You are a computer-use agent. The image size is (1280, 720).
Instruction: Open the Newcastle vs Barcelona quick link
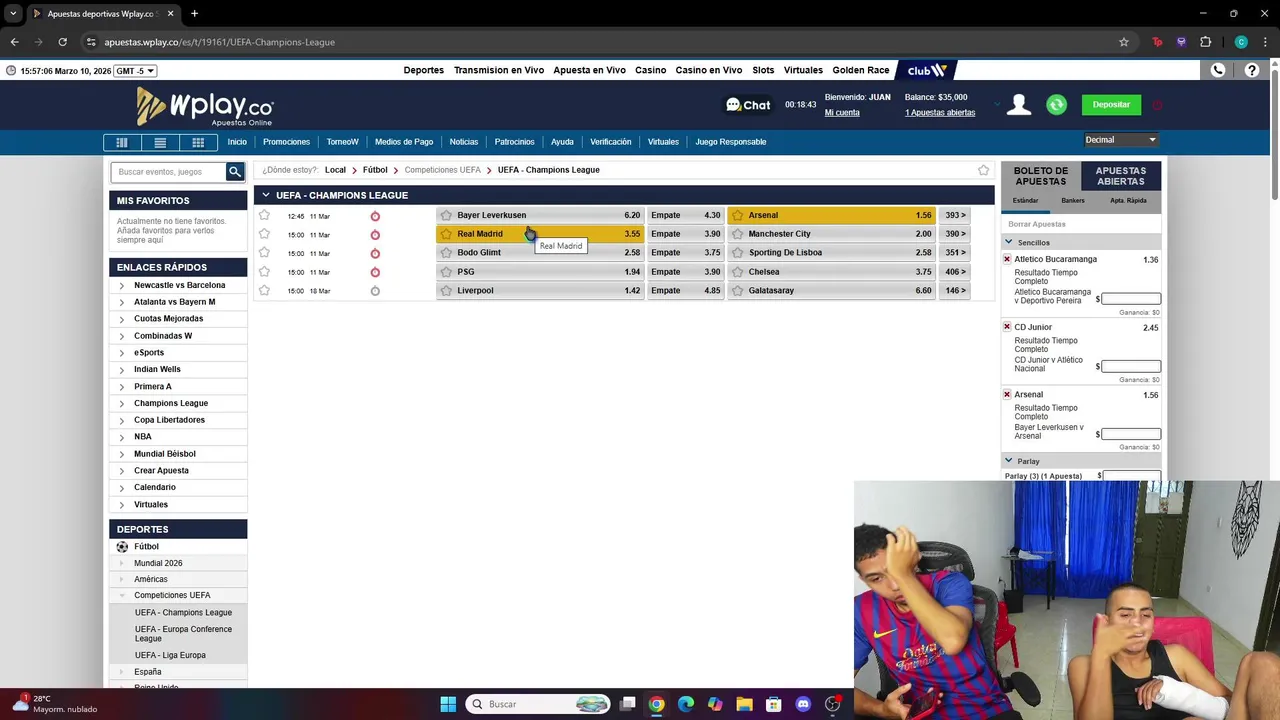180,285
